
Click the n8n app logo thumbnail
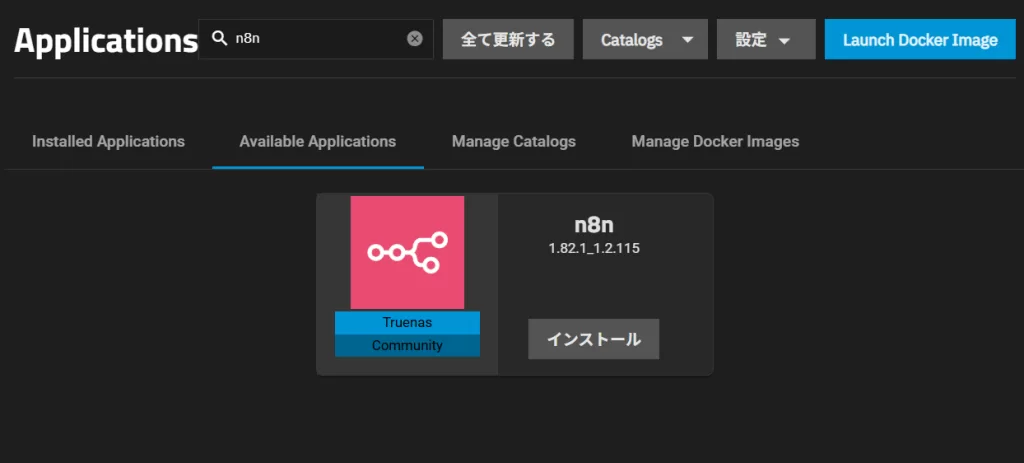(x=408, y=252)
